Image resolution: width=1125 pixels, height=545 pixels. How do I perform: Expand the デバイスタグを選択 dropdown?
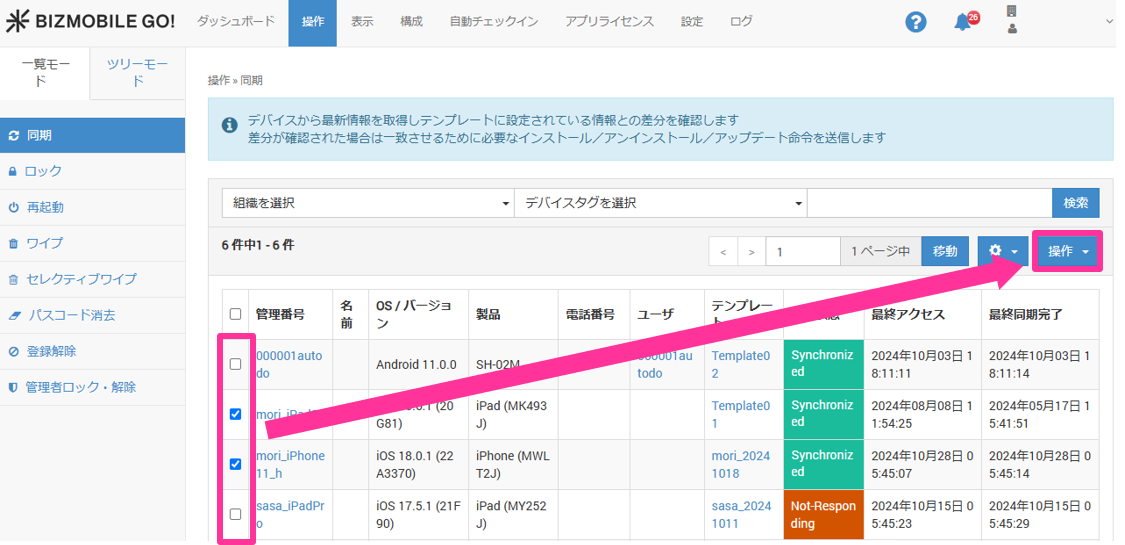tap(660, 203)
